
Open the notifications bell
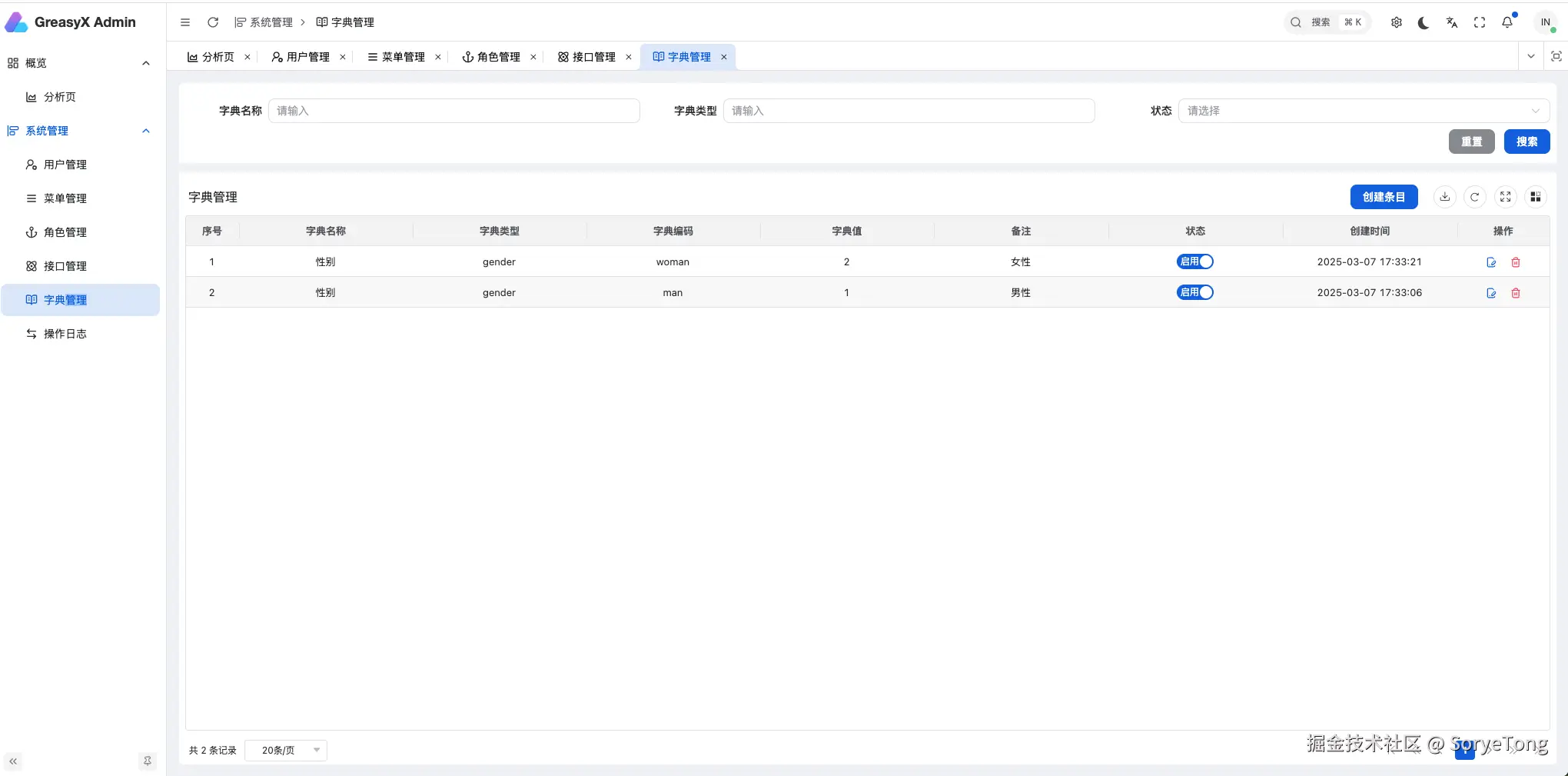coord(1507,22)
